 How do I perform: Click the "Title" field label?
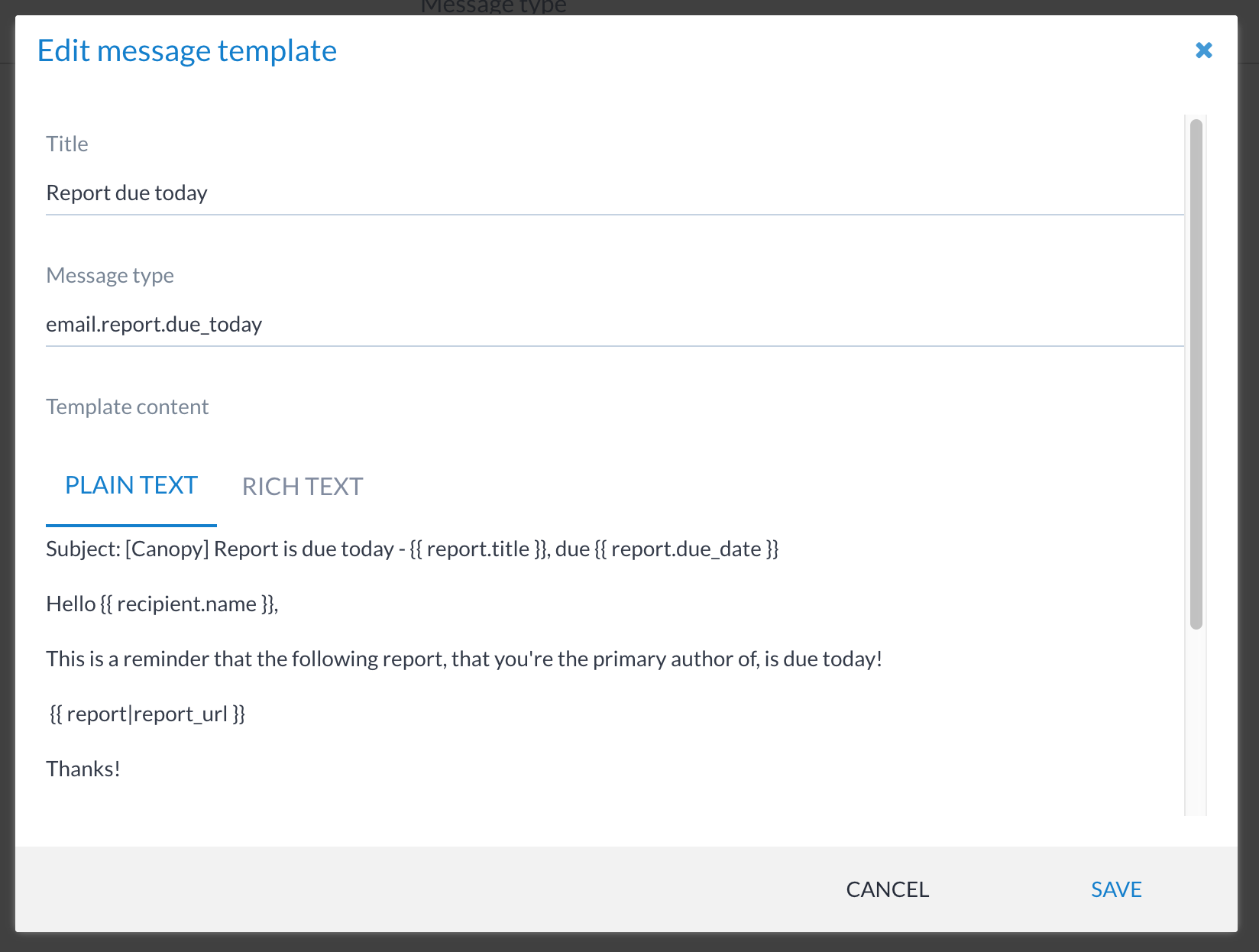click(x=67, y=144)
